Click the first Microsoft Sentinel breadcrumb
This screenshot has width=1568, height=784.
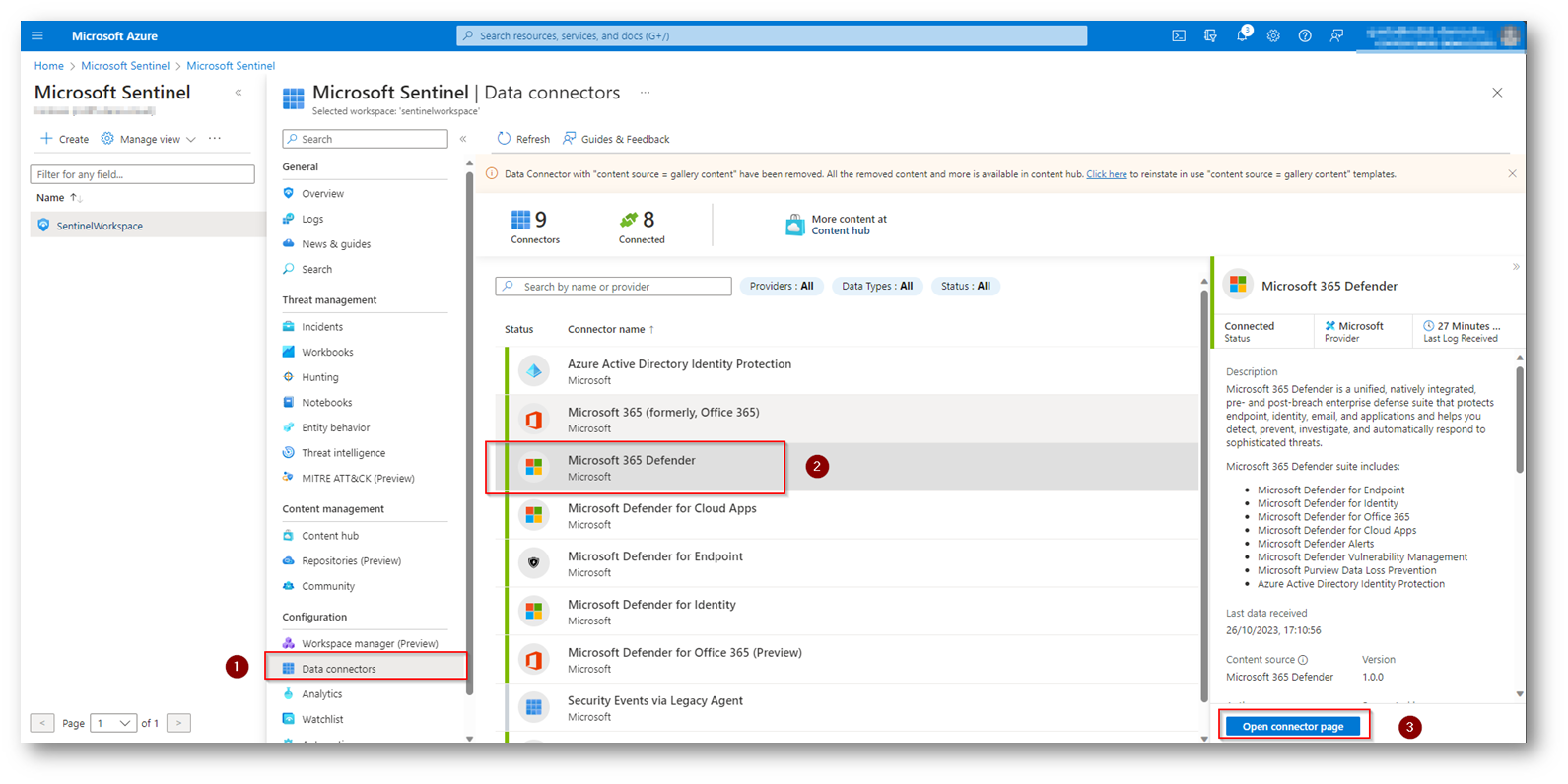(x=125, y=66)
